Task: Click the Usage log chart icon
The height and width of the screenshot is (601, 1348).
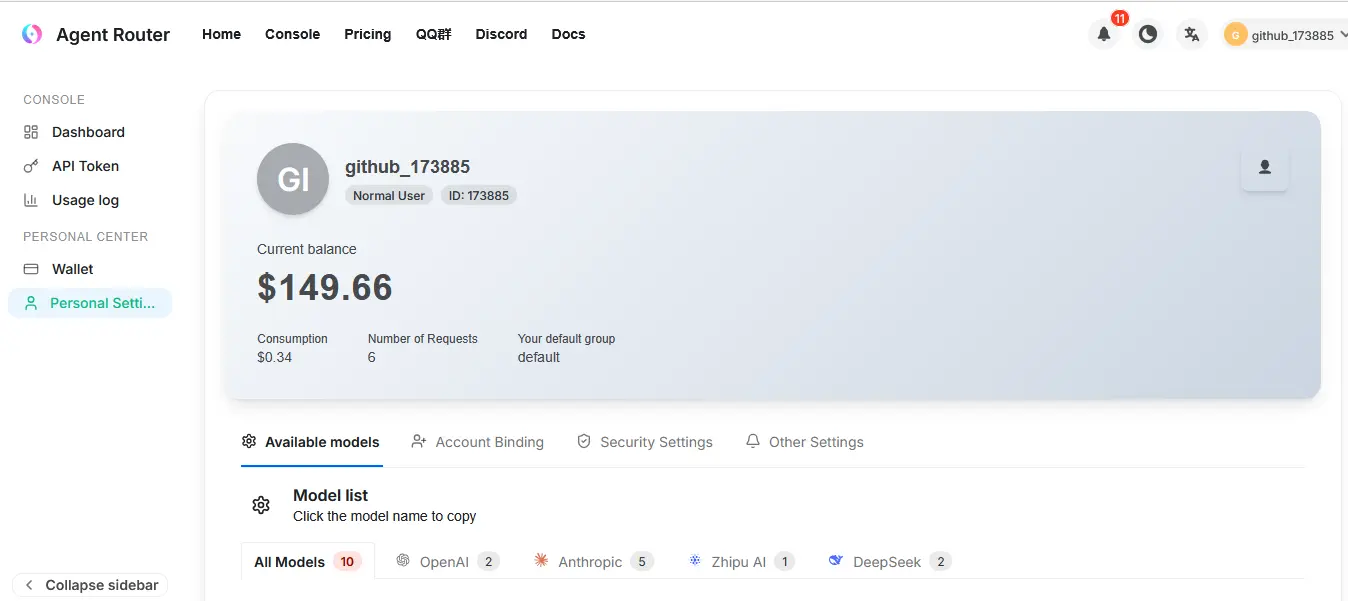Action: click(x=31, y=200)
